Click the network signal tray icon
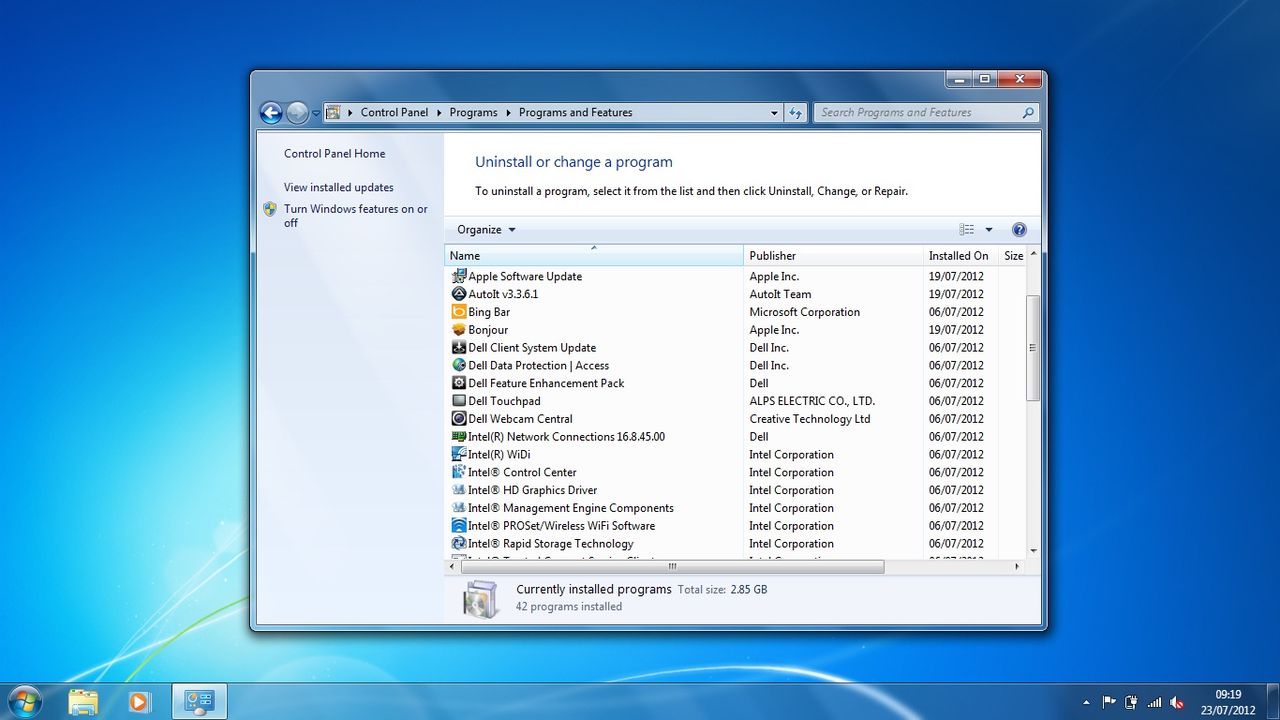The height and width of the screenshot is (720, 1280). (1155, 702)
